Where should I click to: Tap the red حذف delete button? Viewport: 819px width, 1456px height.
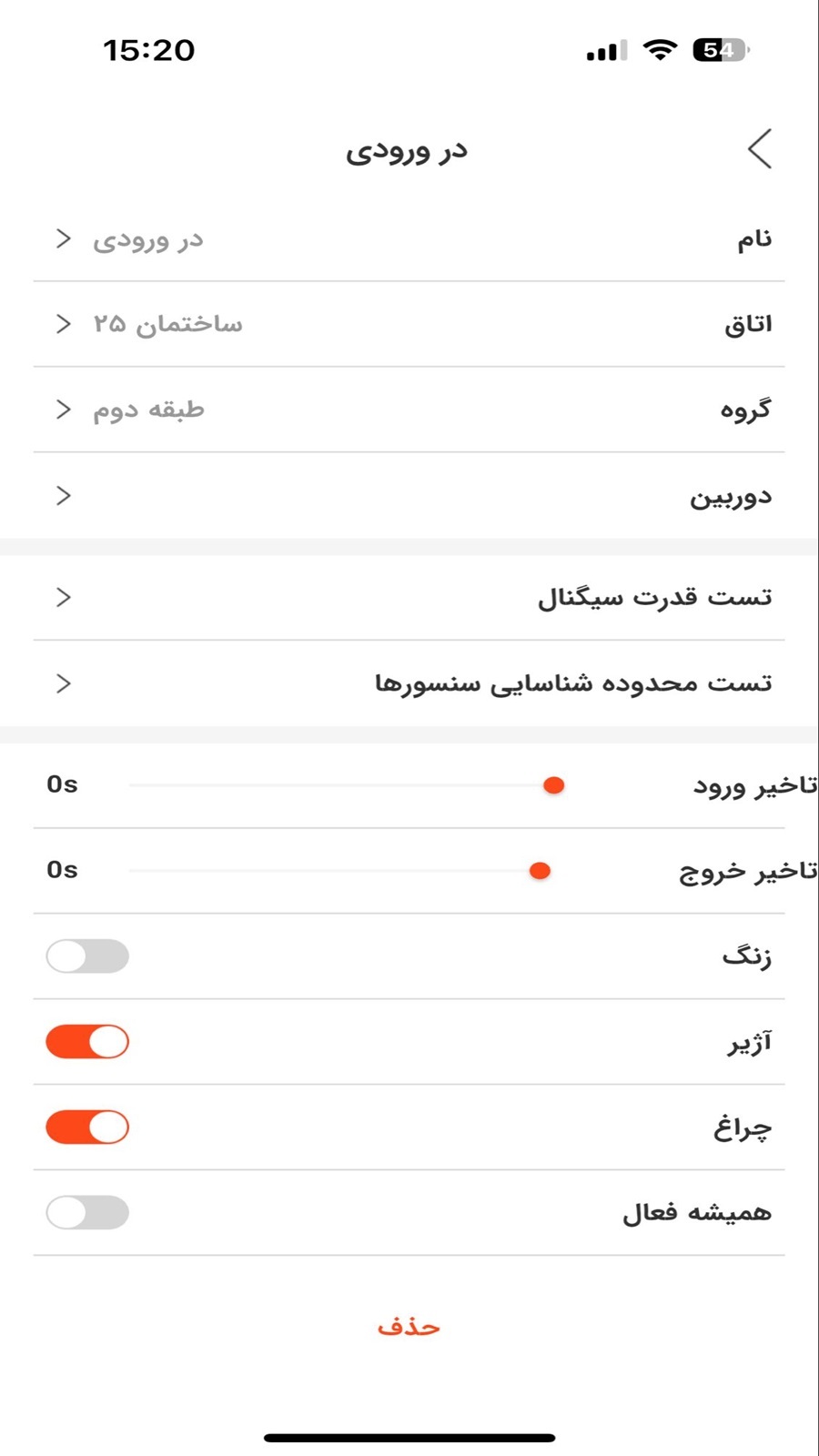pos(409,1327)
